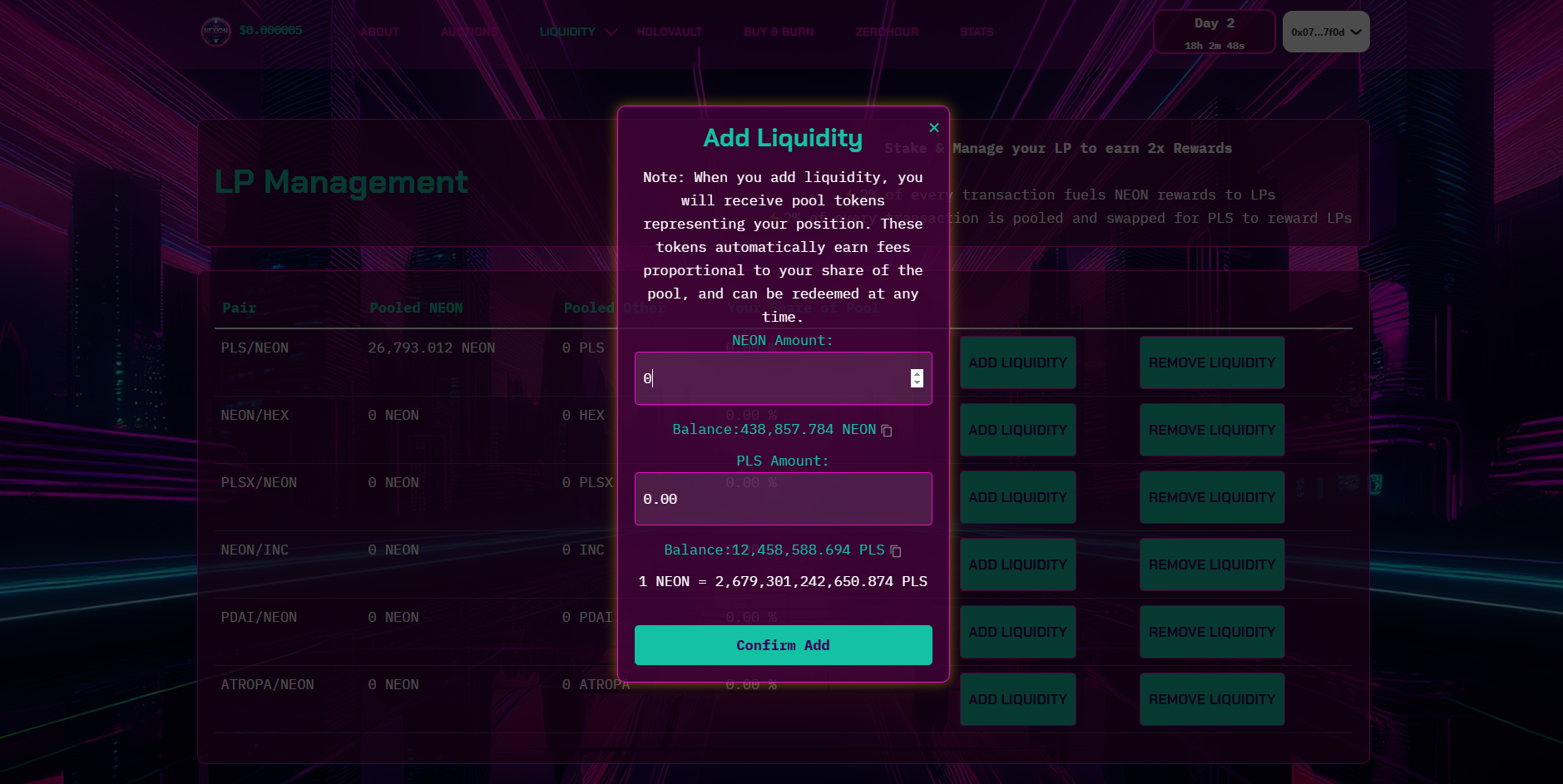This screenshot has width=1563, height=784.
Task: Navigate to the Stats page
Action: click(976, 32)
